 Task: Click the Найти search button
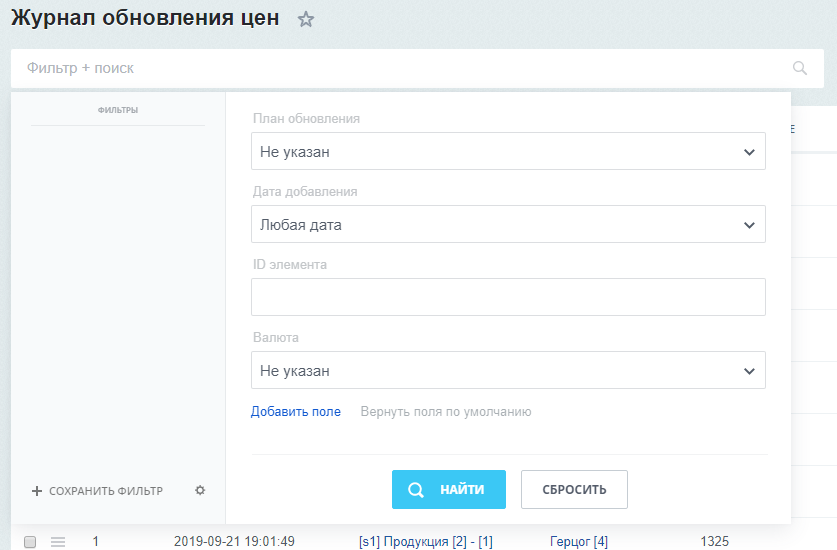[x=449, y=489]
